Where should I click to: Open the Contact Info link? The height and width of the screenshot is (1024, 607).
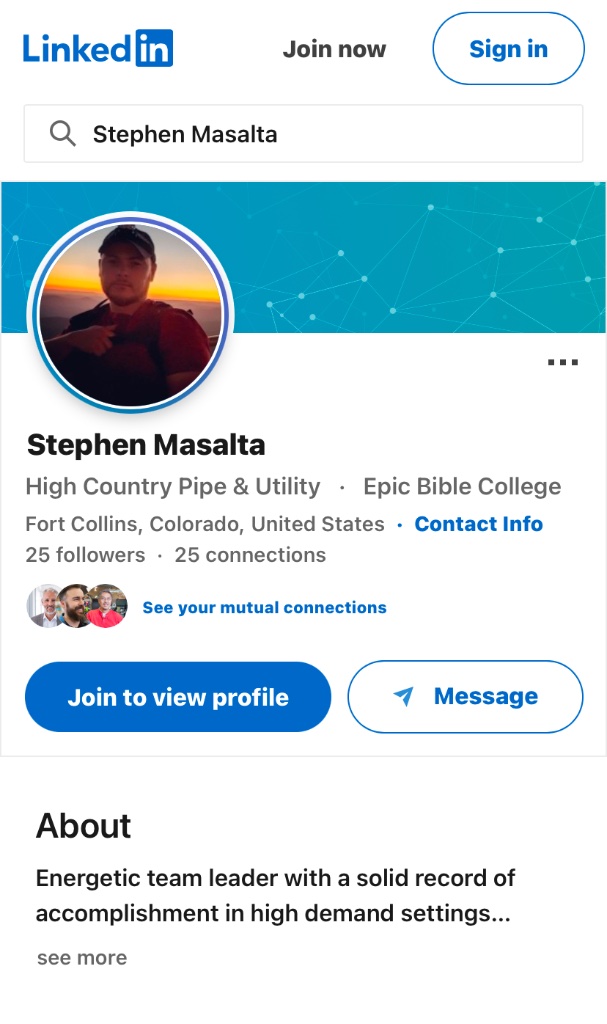479,524
